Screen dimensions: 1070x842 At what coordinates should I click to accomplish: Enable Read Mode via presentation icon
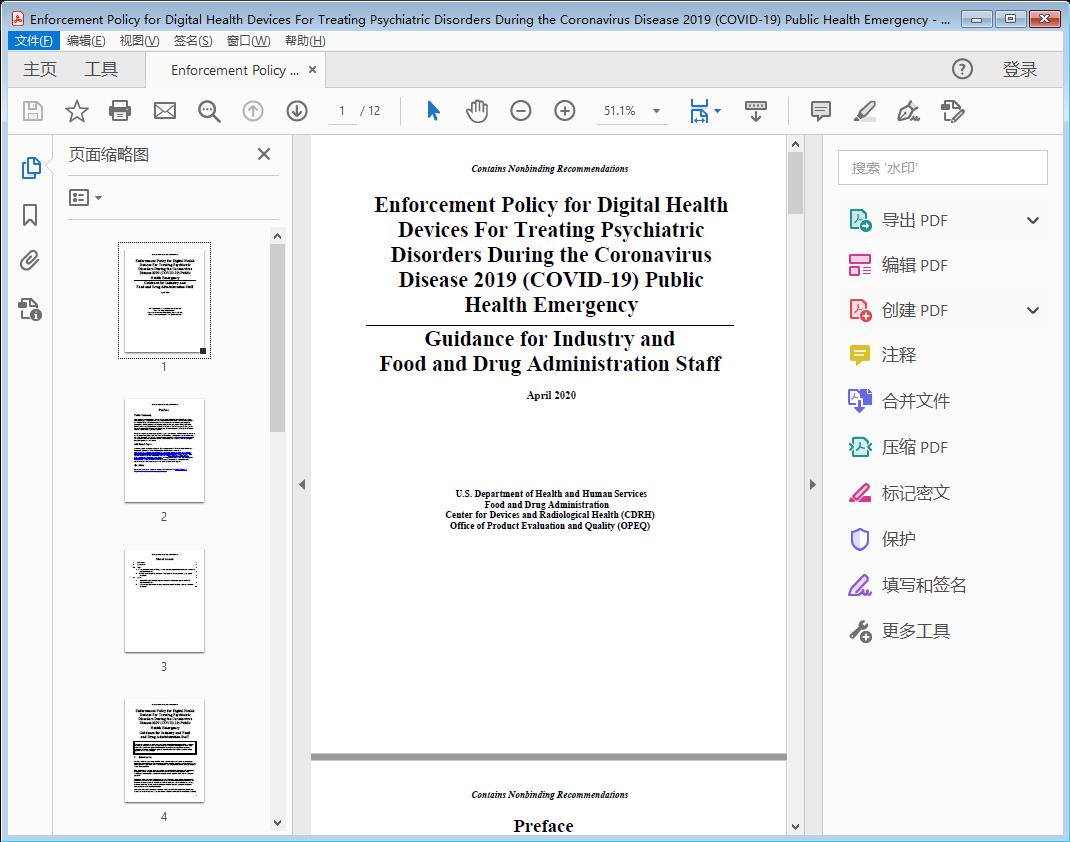coord(755,111)
